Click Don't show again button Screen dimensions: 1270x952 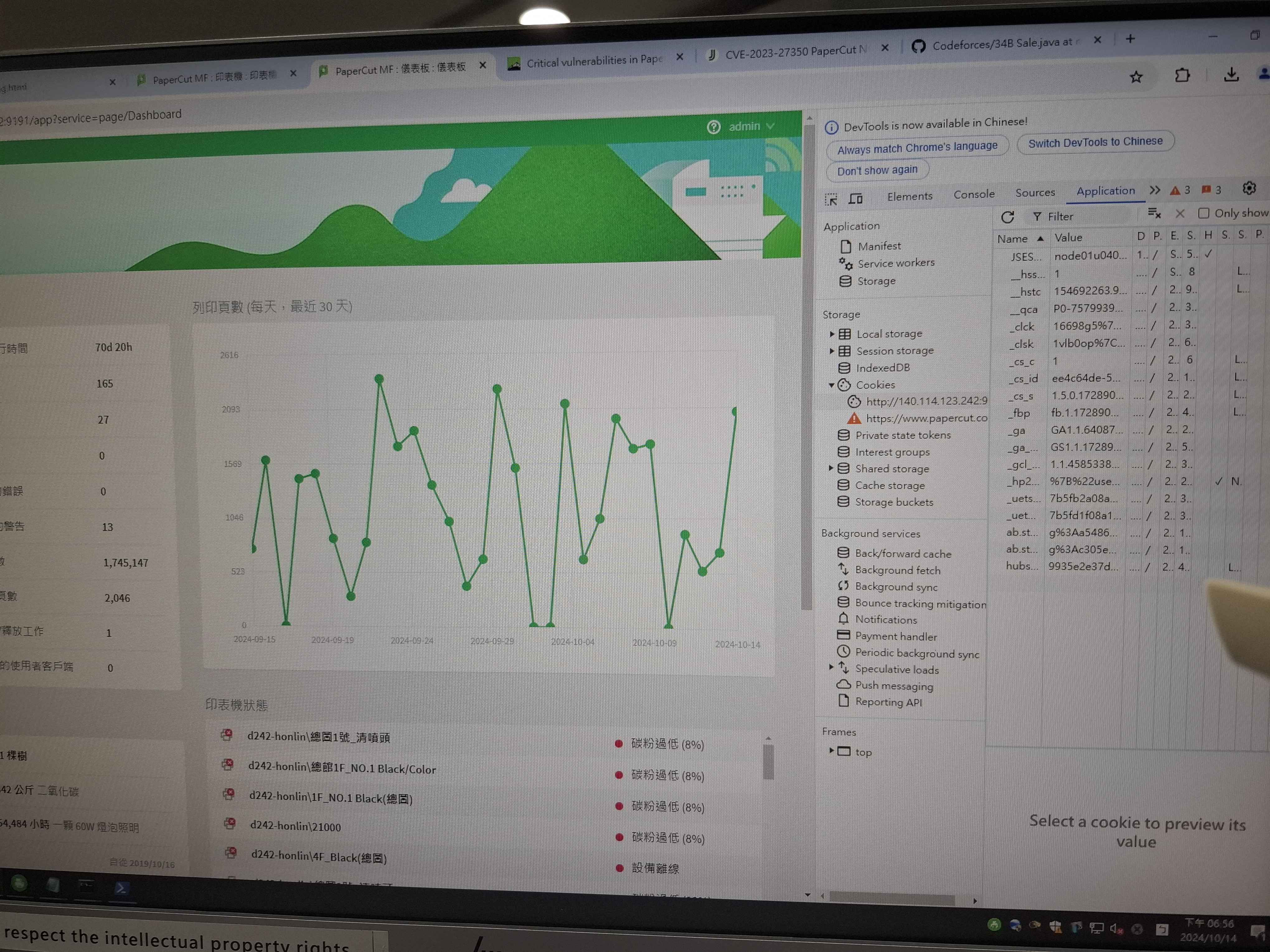877,170
